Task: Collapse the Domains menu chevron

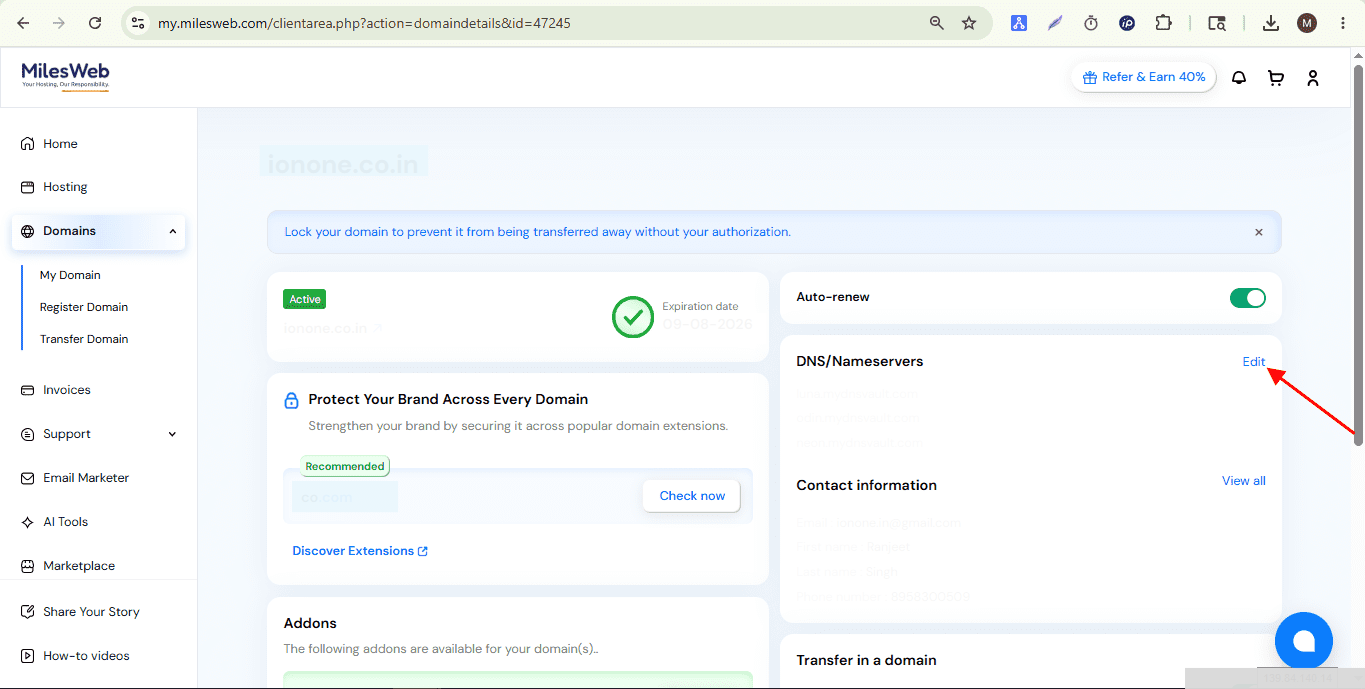Action: pos(172,231)
